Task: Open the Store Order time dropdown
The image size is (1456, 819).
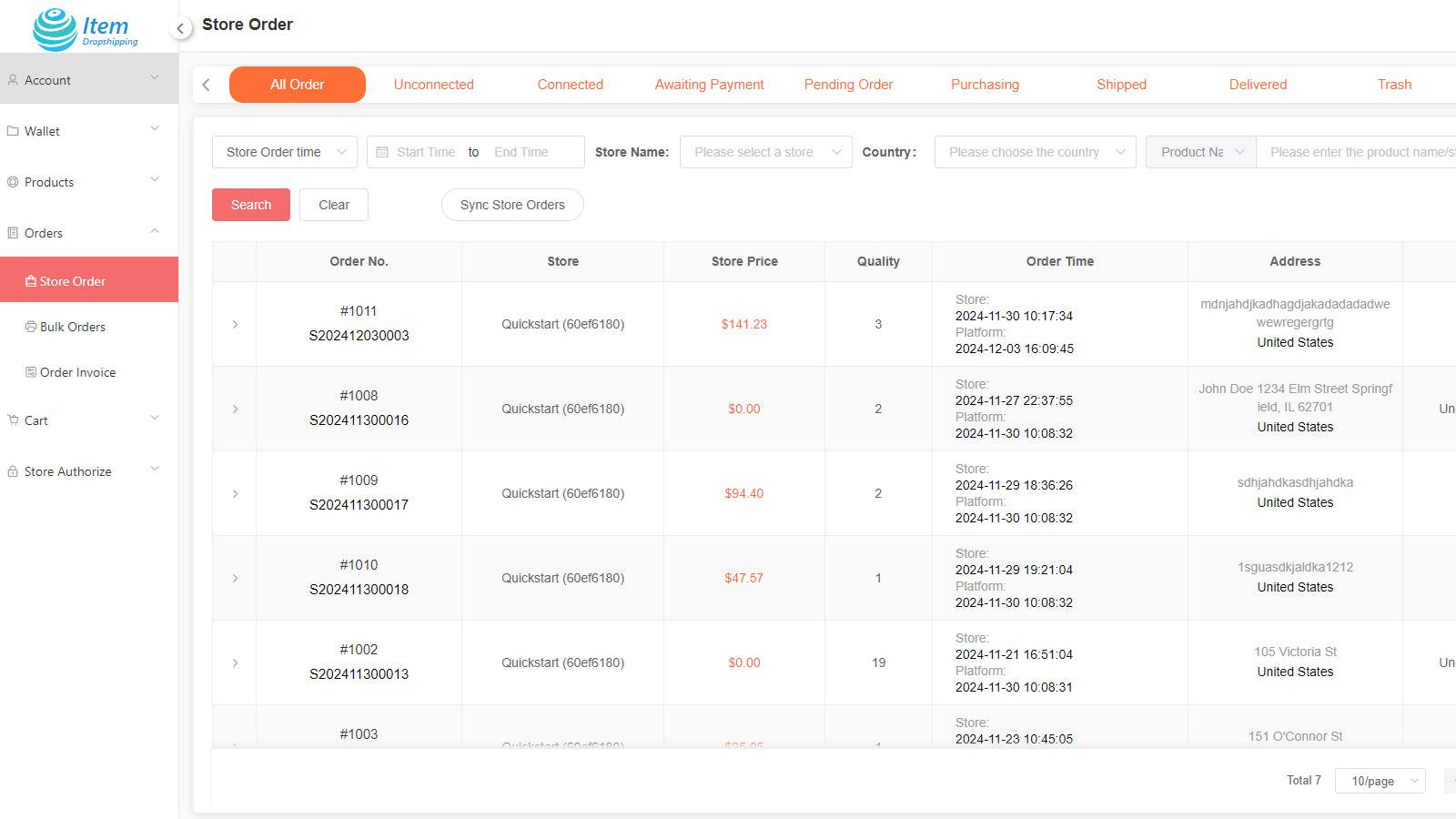Action: point(284,151)
